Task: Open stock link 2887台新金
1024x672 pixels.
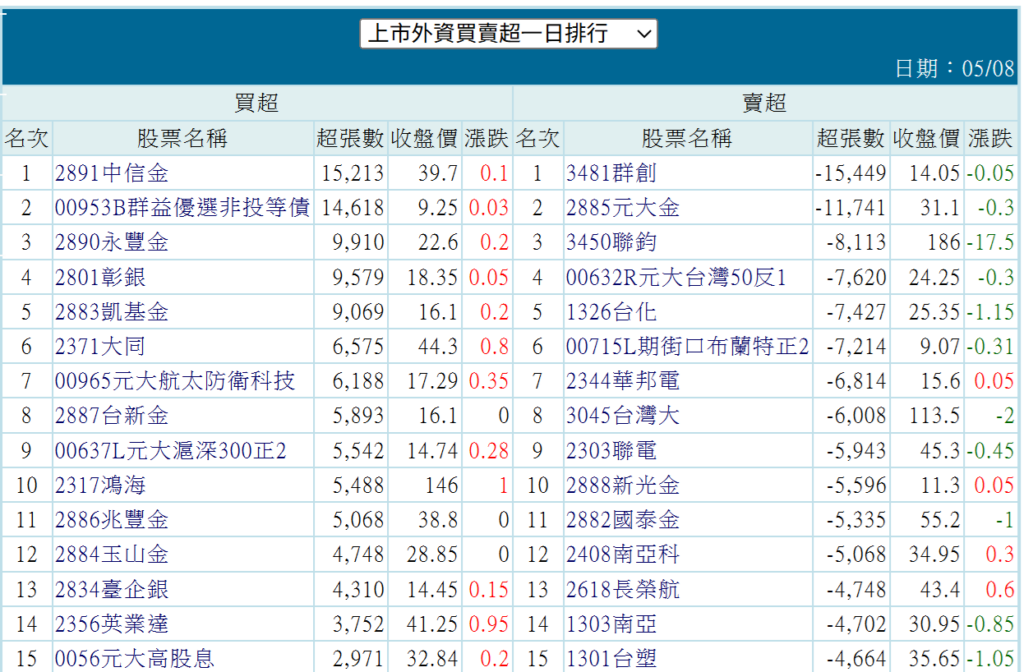Action: 112,416
